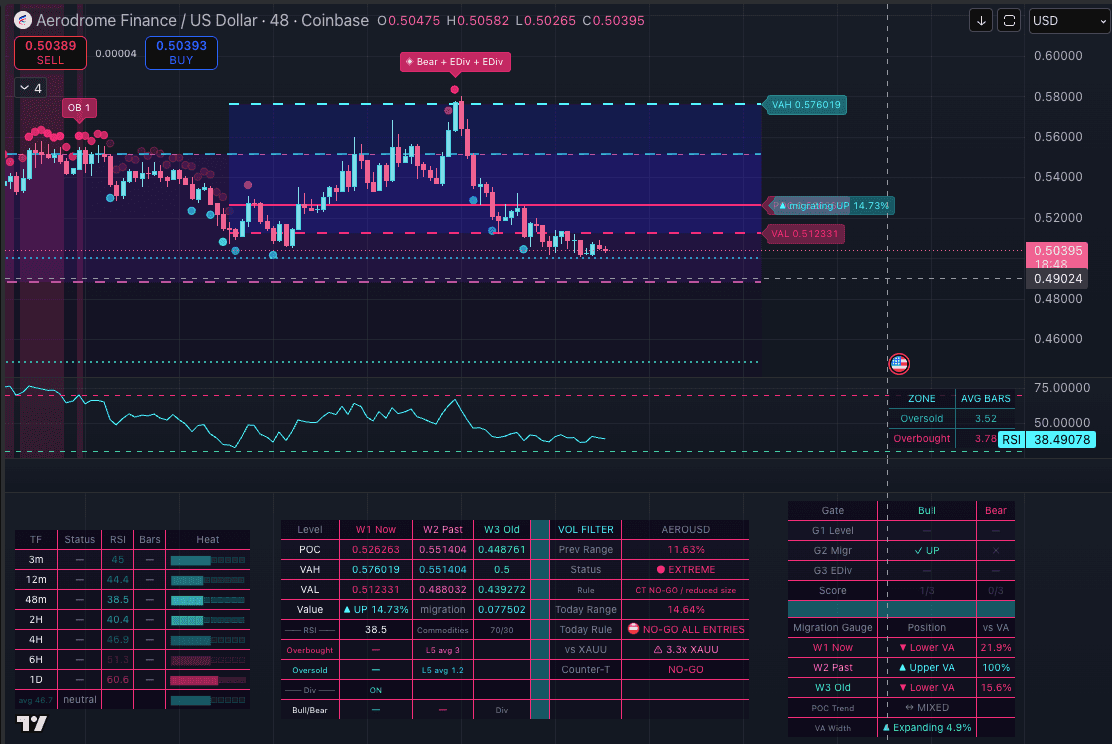Image resolution: width=1112 pixels, height=744 pixels.
Task: Click the Overbought zone label in RSI table
Action: pos(921,438)
